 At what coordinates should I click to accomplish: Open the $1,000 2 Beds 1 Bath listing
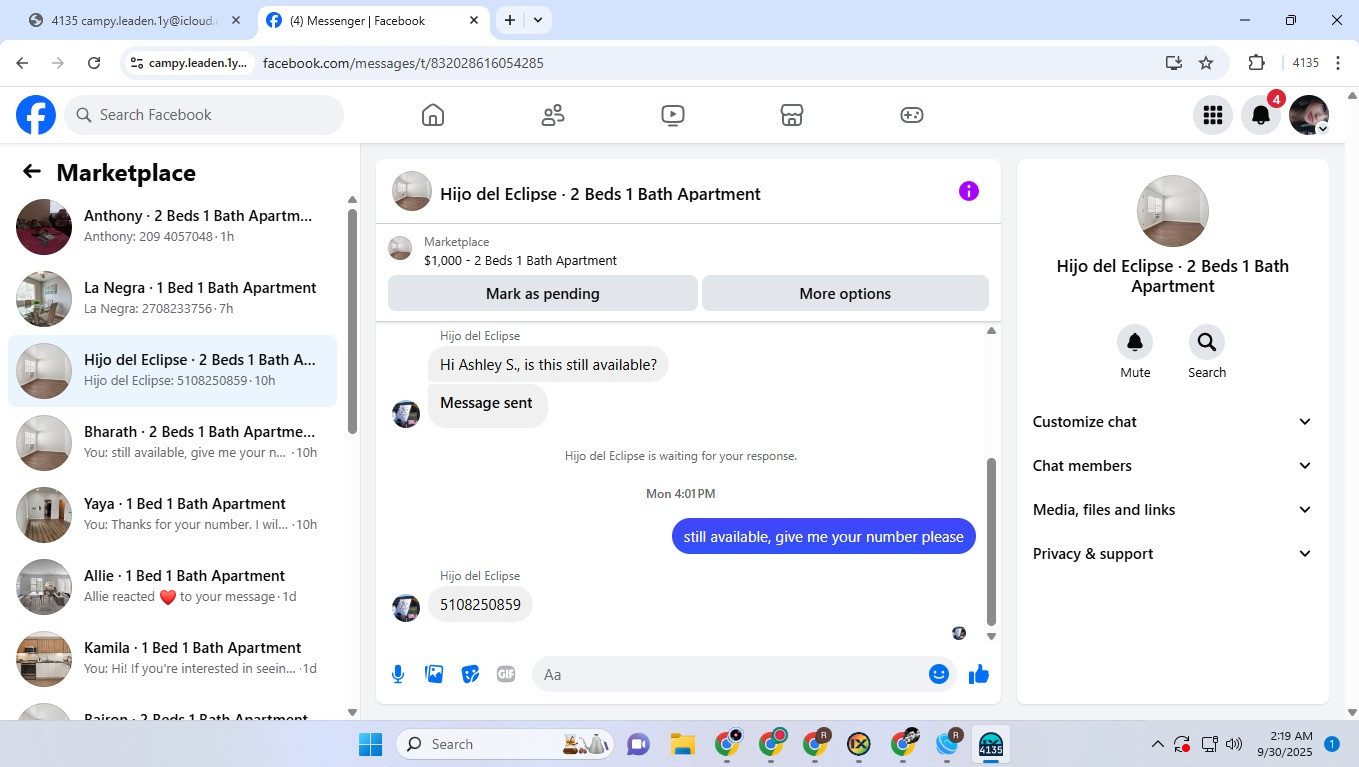tap(520, 260)
